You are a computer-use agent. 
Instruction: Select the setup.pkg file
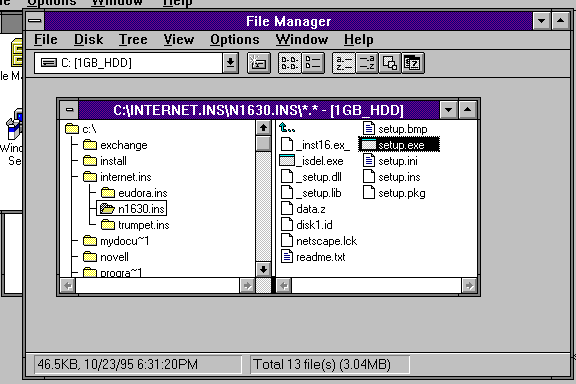point(394,193)
